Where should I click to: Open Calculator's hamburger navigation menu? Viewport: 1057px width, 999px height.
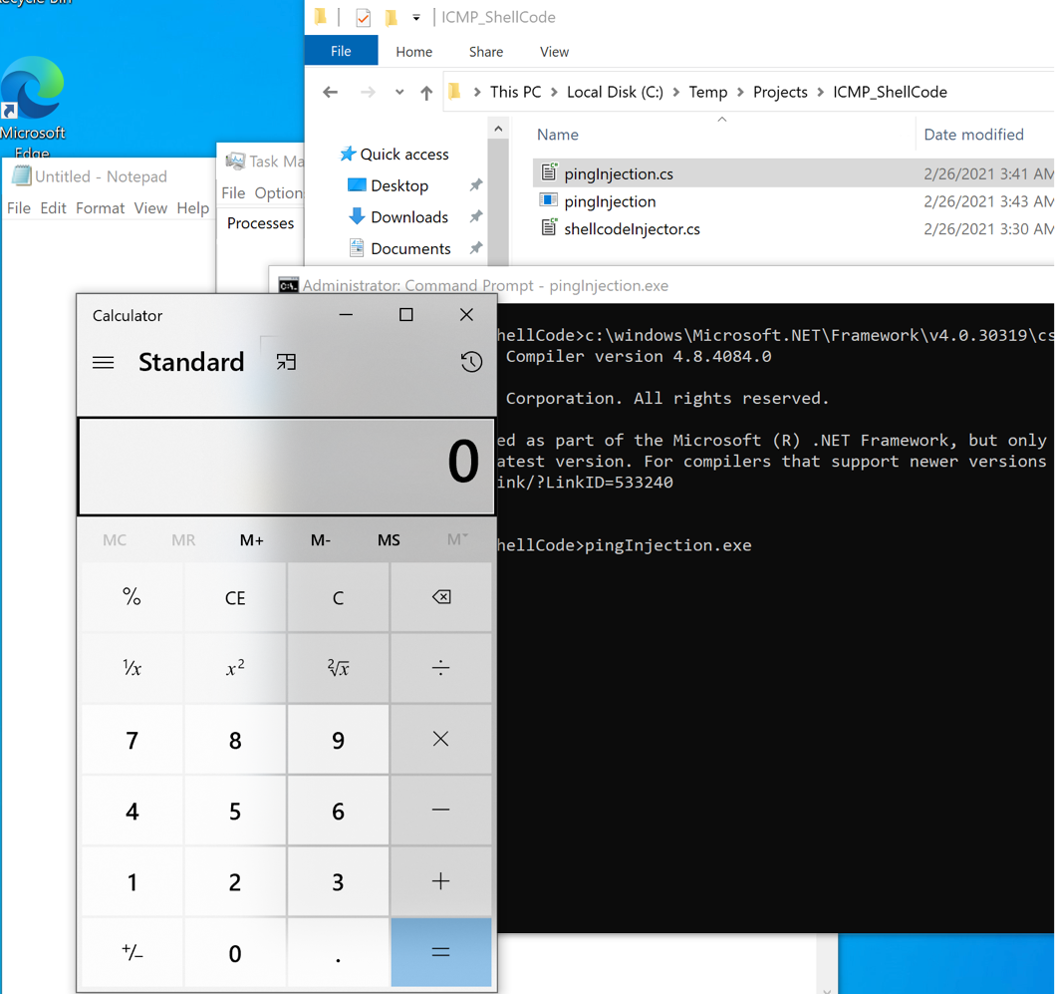pyautogui.click(x=103, y=362)
